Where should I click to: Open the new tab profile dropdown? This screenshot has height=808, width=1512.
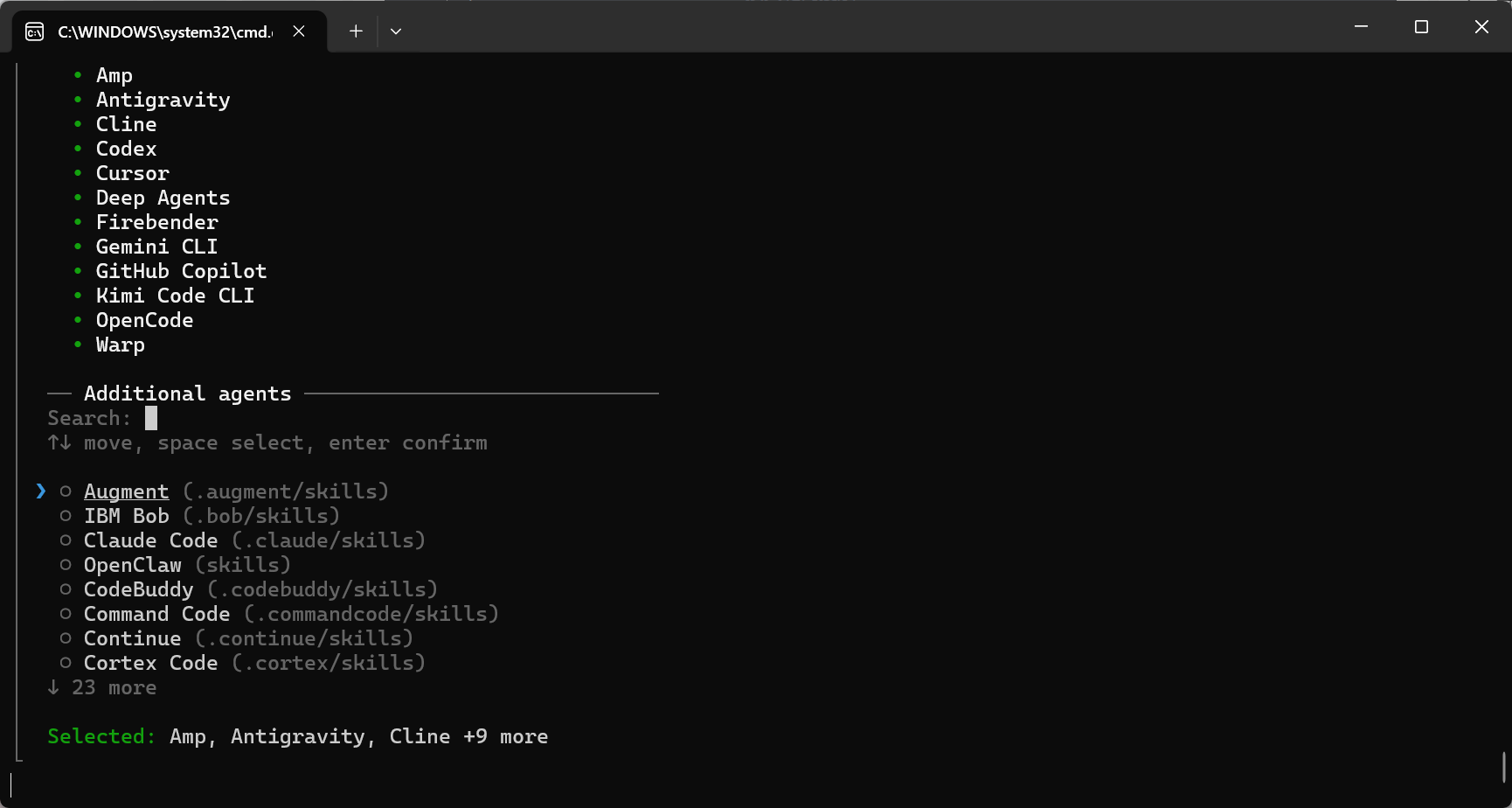(x=396, y=31)
